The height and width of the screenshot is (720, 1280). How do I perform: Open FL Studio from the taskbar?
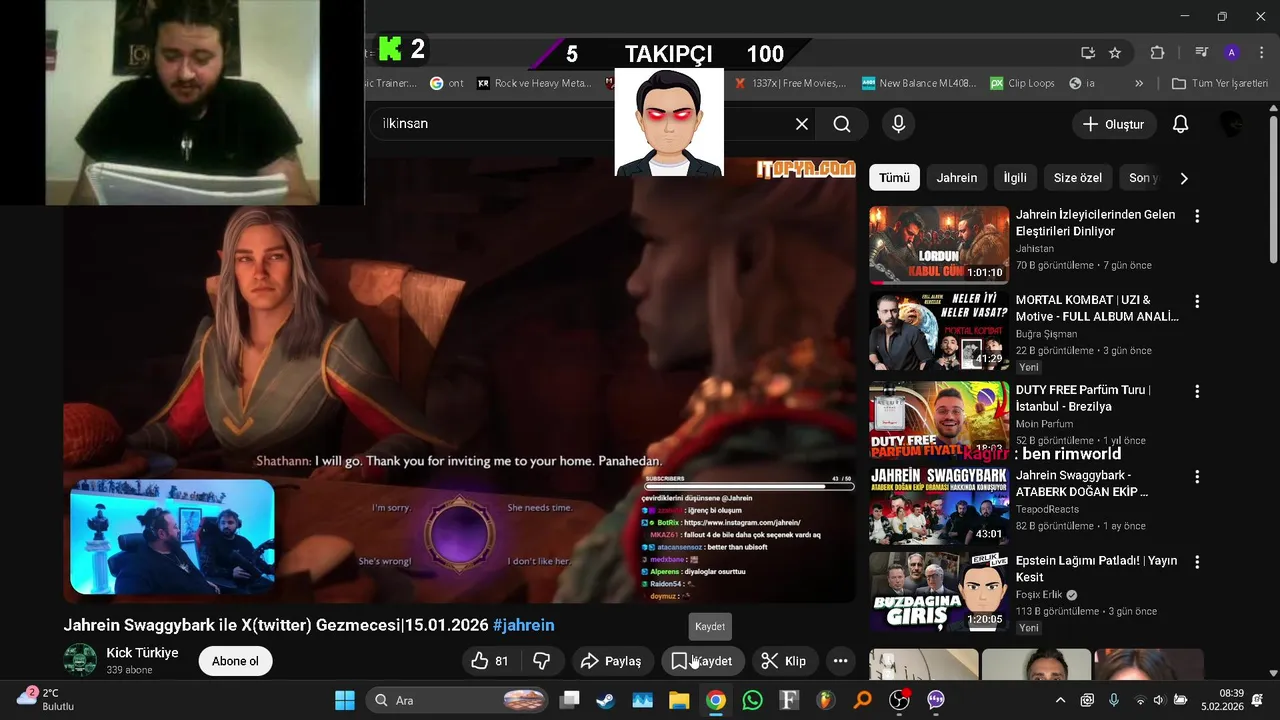click(x=825, y=700)
